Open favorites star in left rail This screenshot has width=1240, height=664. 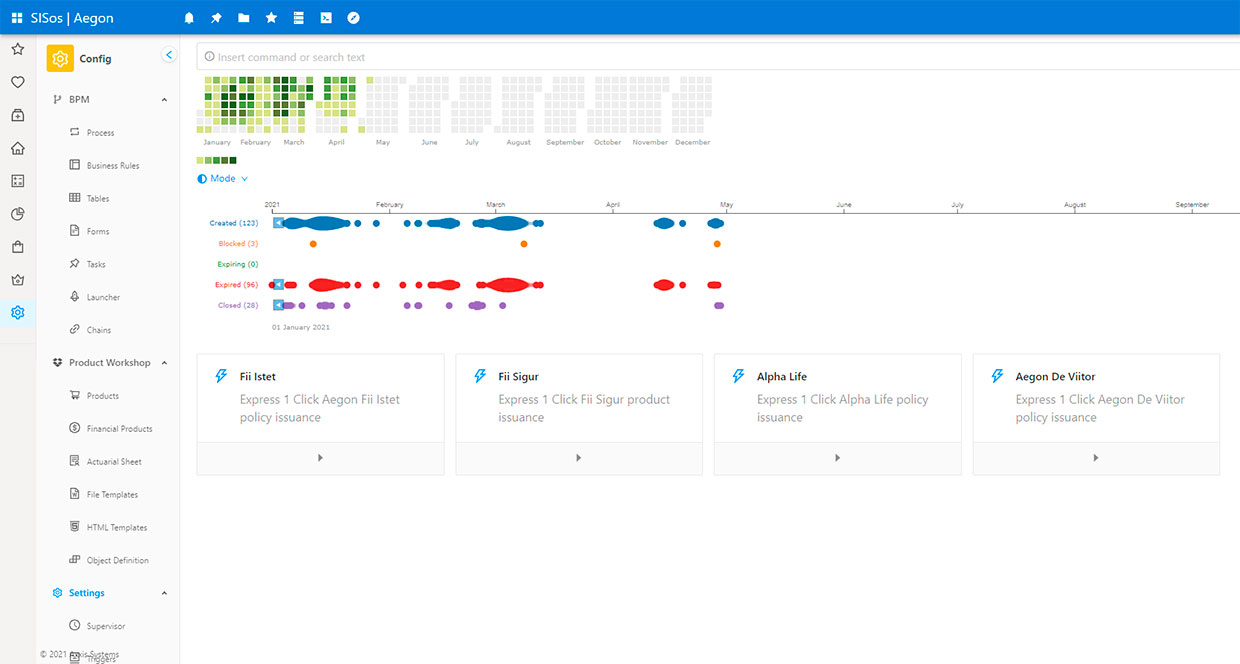click(x=17, y=49)
